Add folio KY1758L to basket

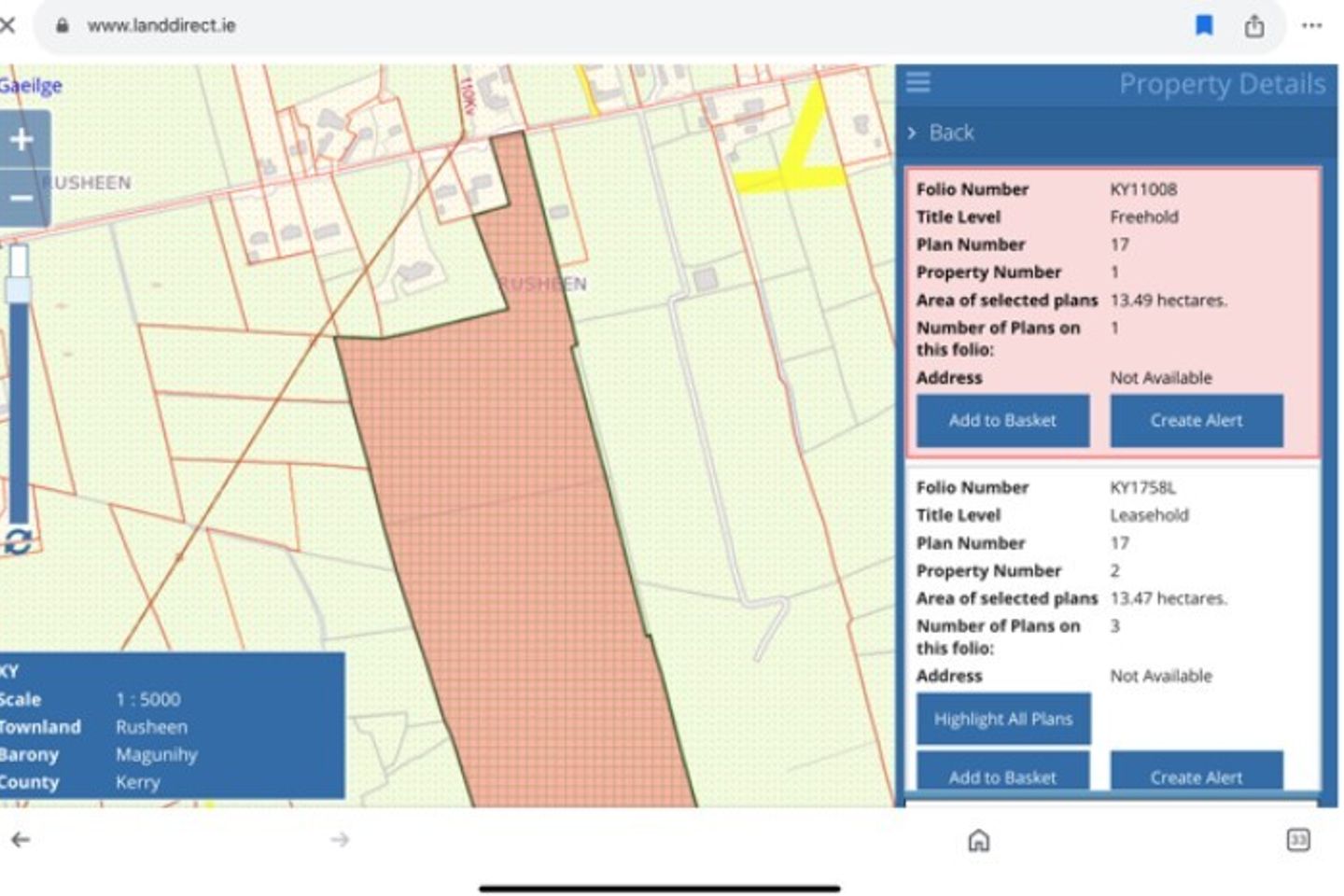coord(1002,775)
